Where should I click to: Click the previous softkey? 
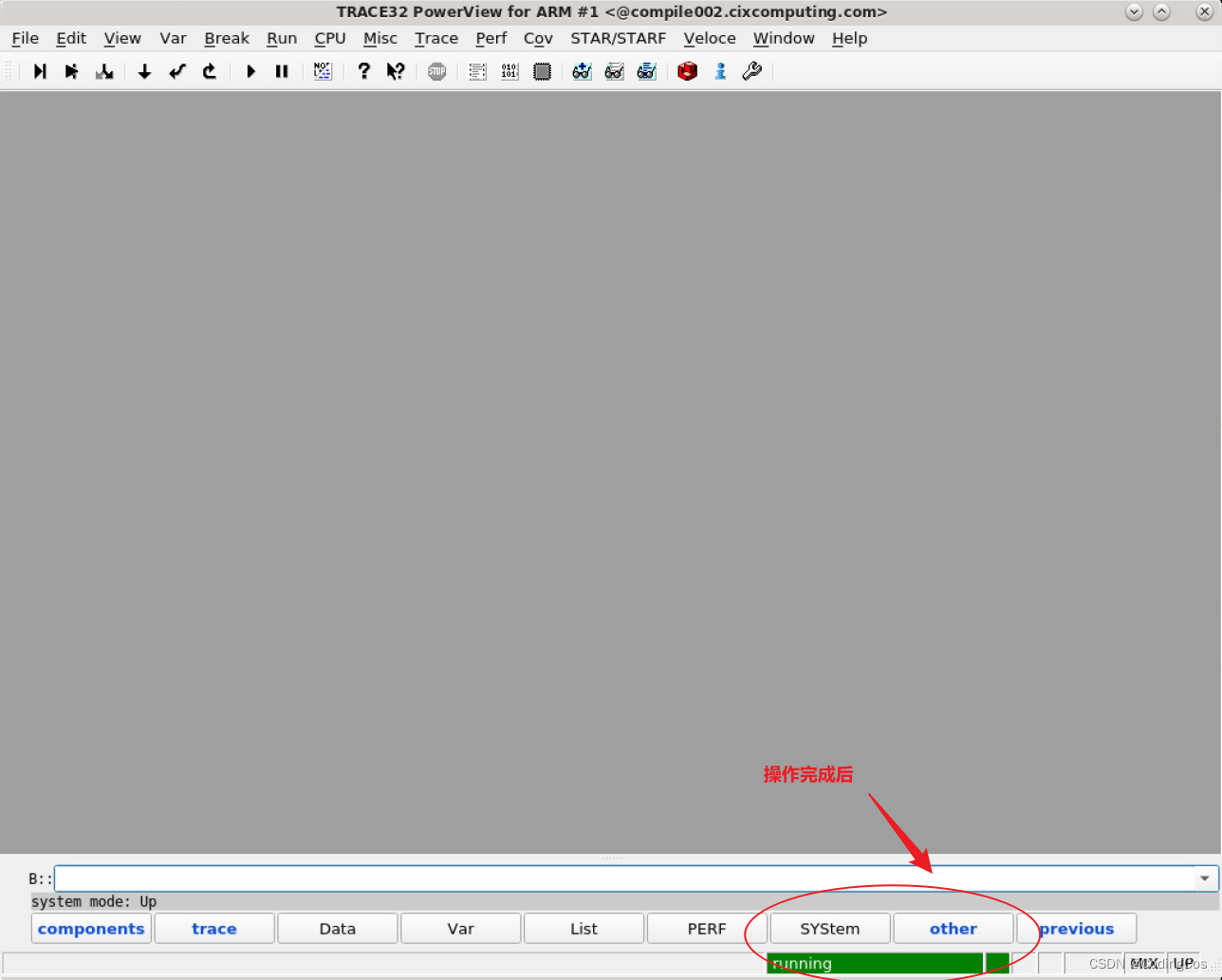point(1077,929)
